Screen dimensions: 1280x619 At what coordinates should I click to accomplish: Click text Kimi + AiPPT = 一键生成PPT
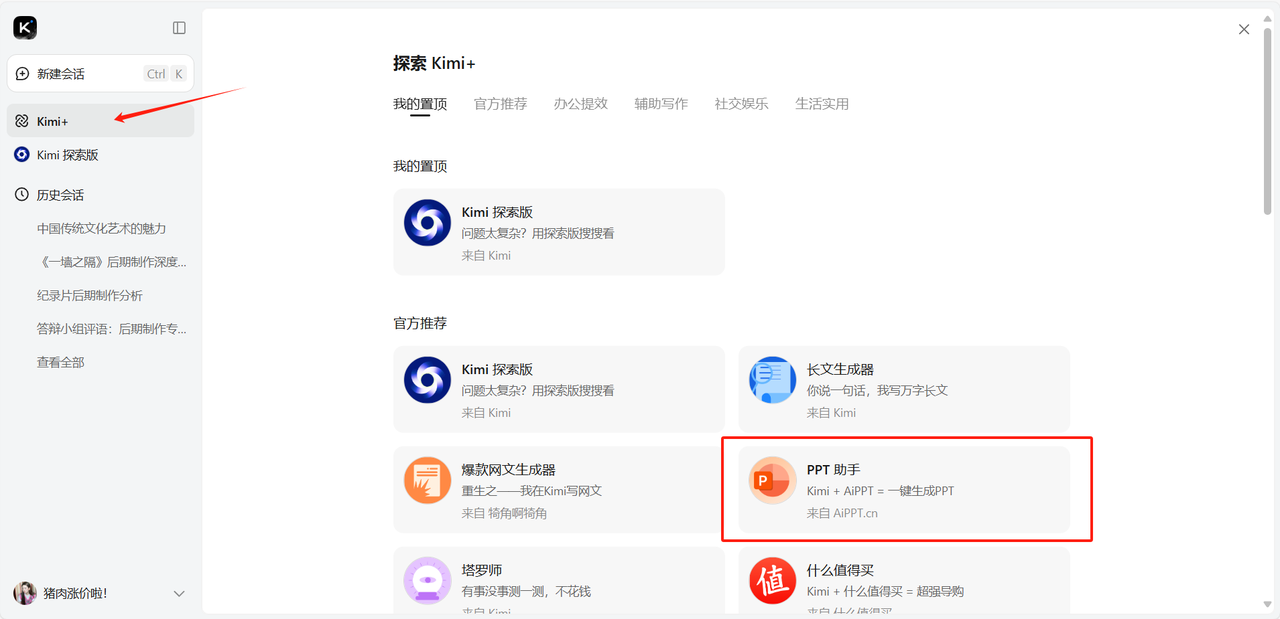[880, 491]
